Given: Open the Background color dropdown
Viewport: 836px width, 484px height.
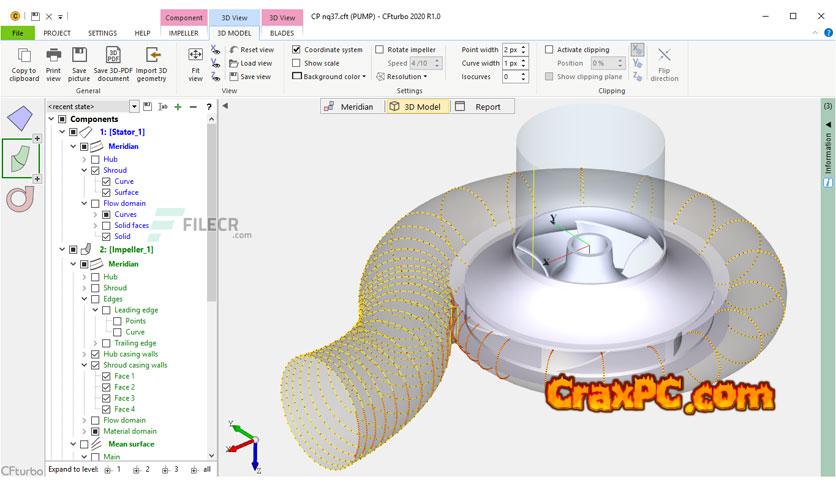Looking at the screenshot, I should pos(330,77).
